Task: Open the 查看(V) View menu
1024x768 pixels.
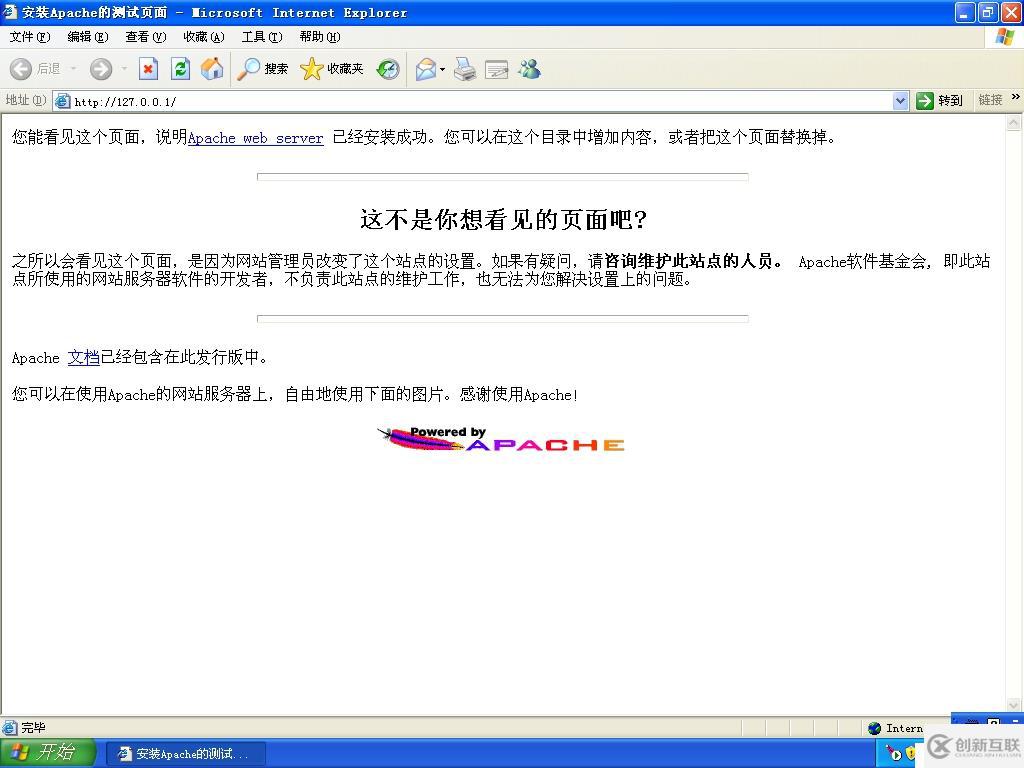Action: coord(146,37)
